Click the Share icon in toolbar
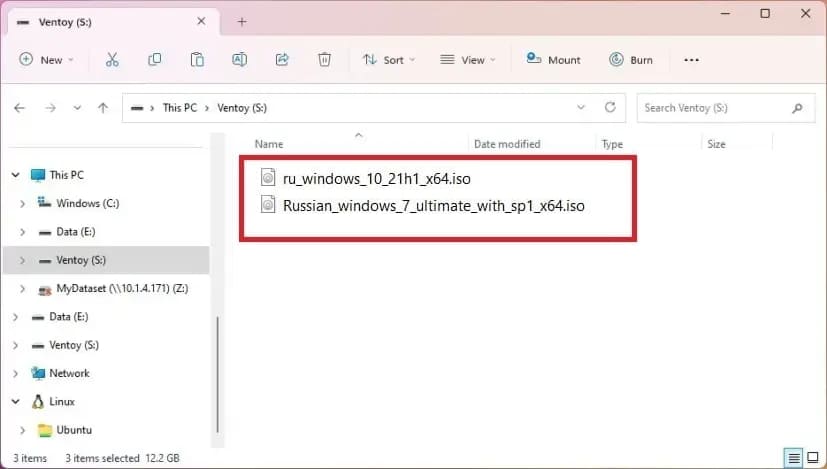This screenshot has width=827, height=469. point(282,60)
